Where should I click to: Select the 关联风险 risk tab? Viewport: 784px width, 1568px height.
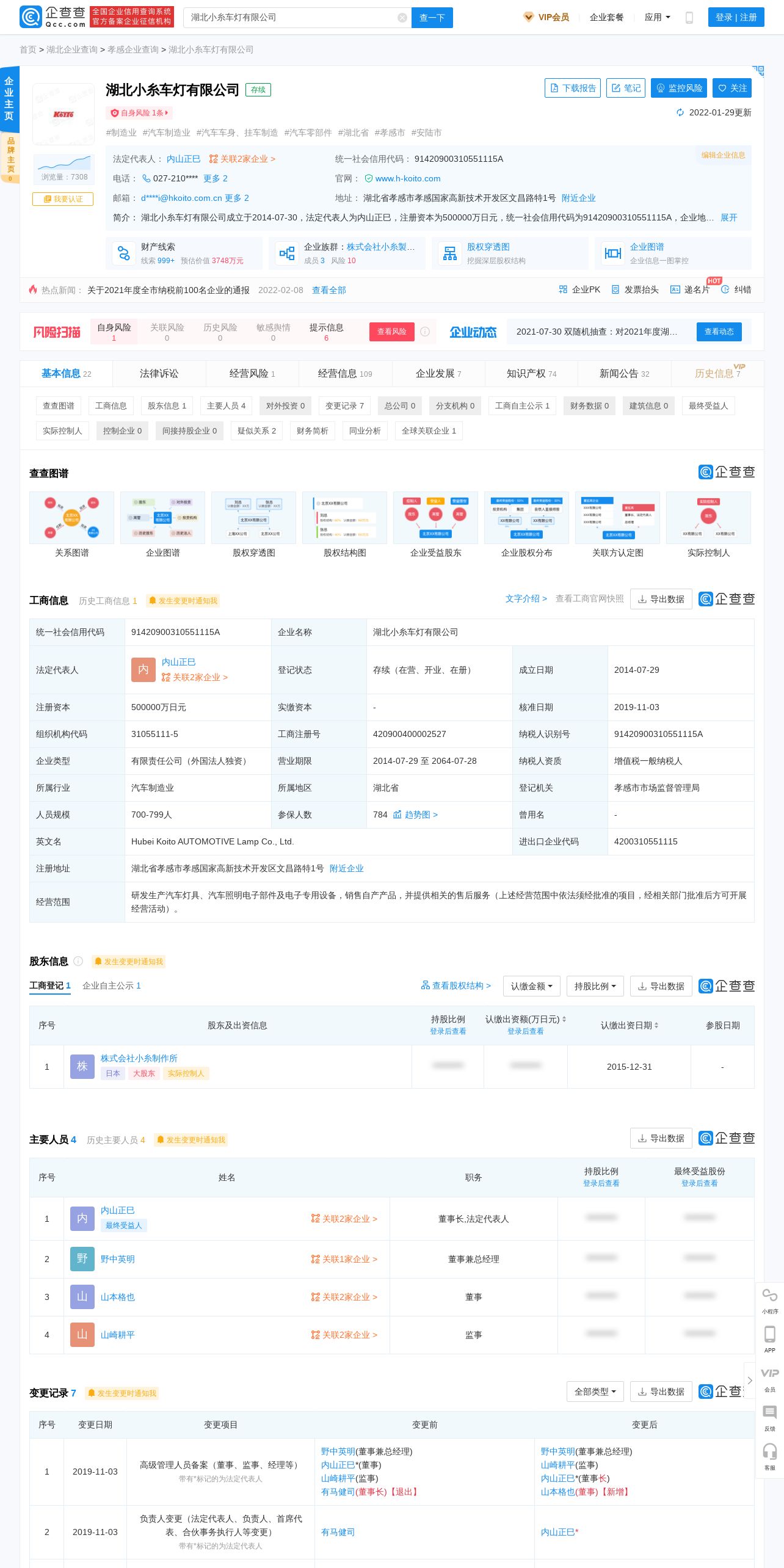[167, 332]
